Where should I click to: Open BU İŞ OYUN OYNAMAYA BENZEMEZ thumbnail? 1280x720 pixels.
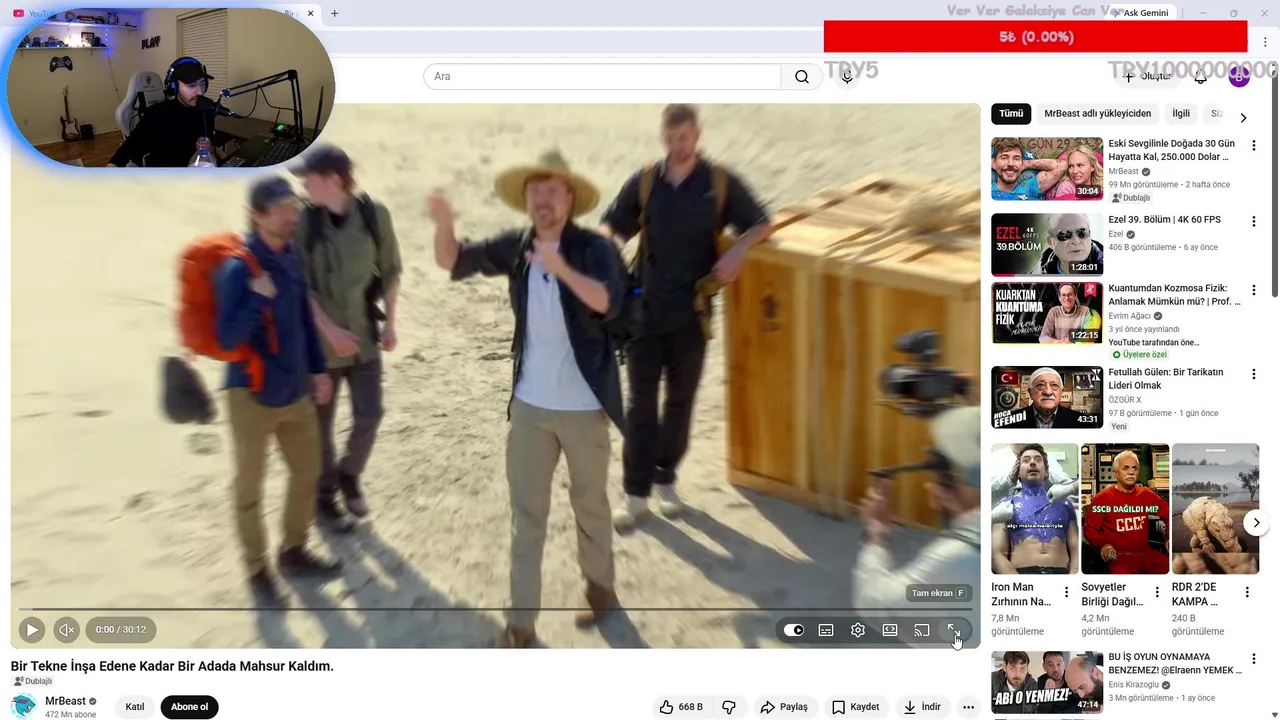pos(1047,683)
